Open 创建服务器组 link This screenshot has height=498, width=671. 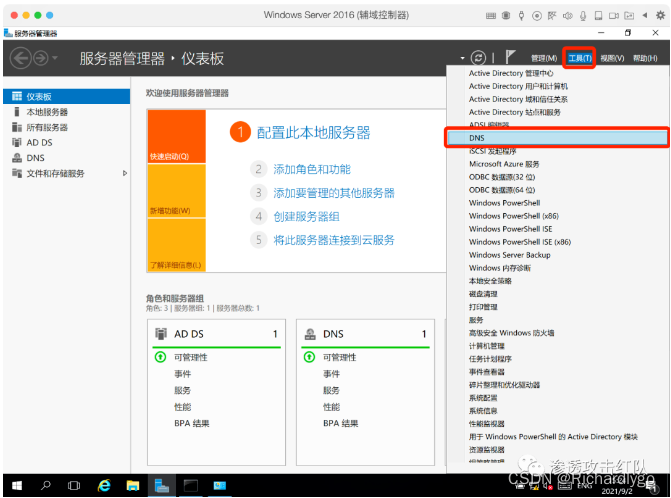(x=306, y=216)
